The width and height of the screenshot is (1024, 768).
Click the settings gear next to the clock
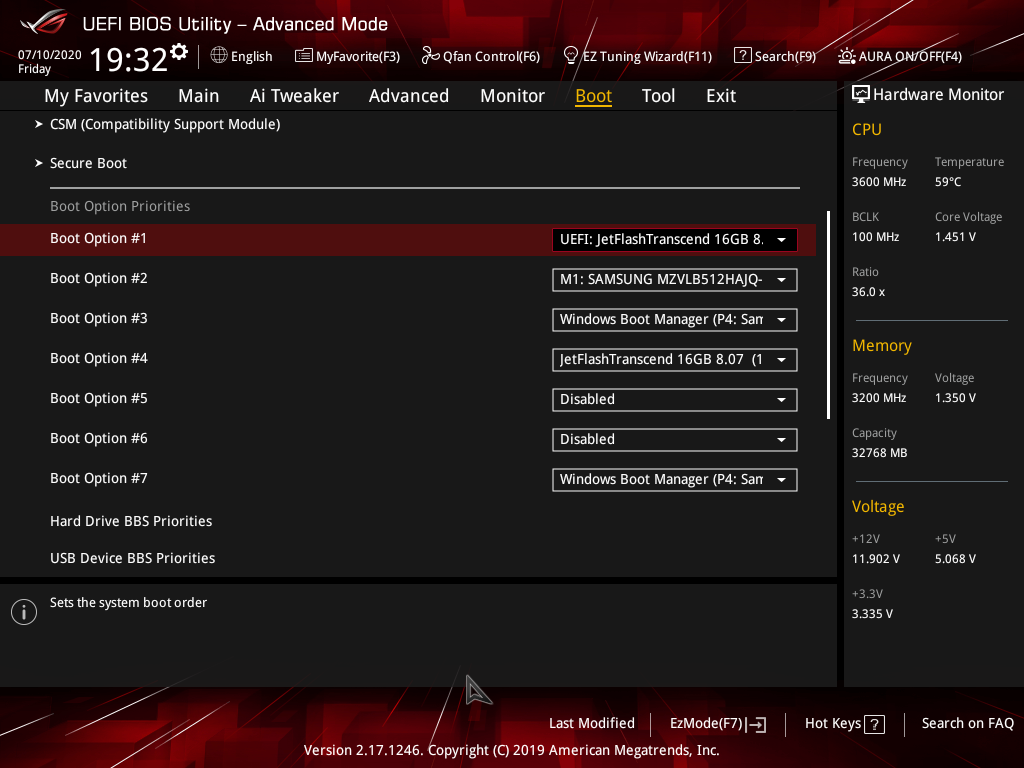tap(179, 52)
